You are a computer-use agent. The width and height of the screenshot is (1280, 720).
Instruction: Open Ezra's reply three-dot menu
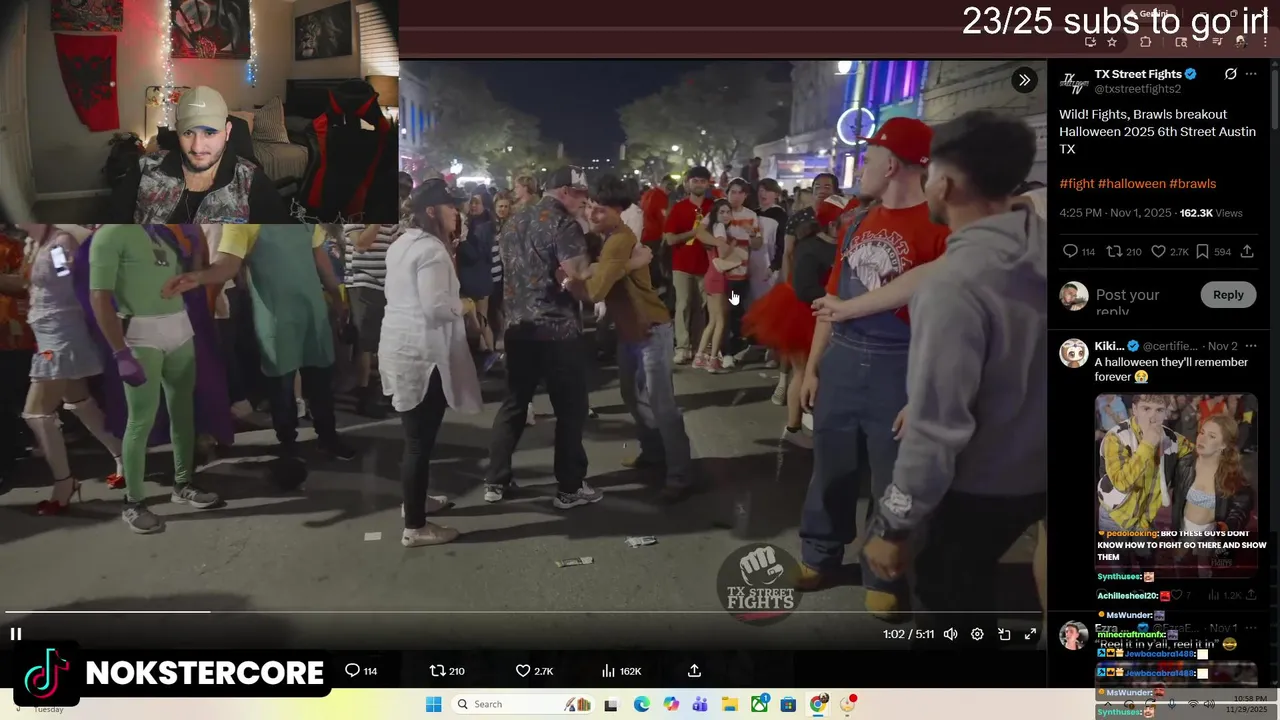pyautogui.click(x=1251, y=628)
